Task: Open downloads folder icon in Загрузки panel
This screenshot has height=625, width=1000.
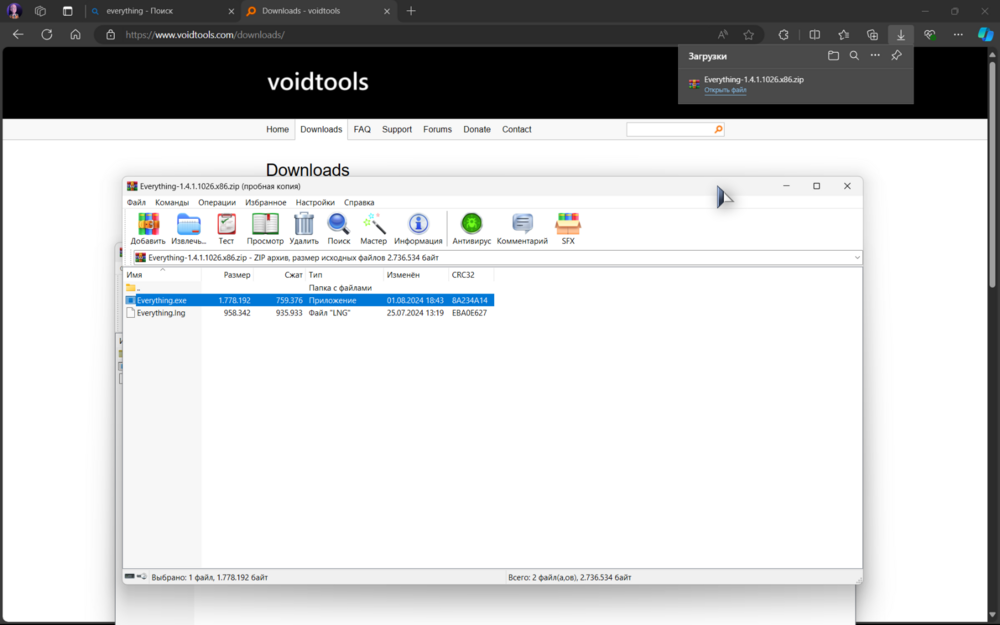Action: pos(833,56)
